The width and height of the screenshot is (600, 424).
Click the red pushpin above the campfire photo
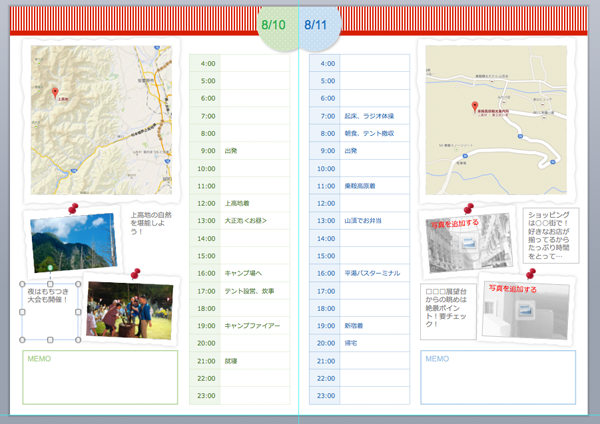pos(134,273)
